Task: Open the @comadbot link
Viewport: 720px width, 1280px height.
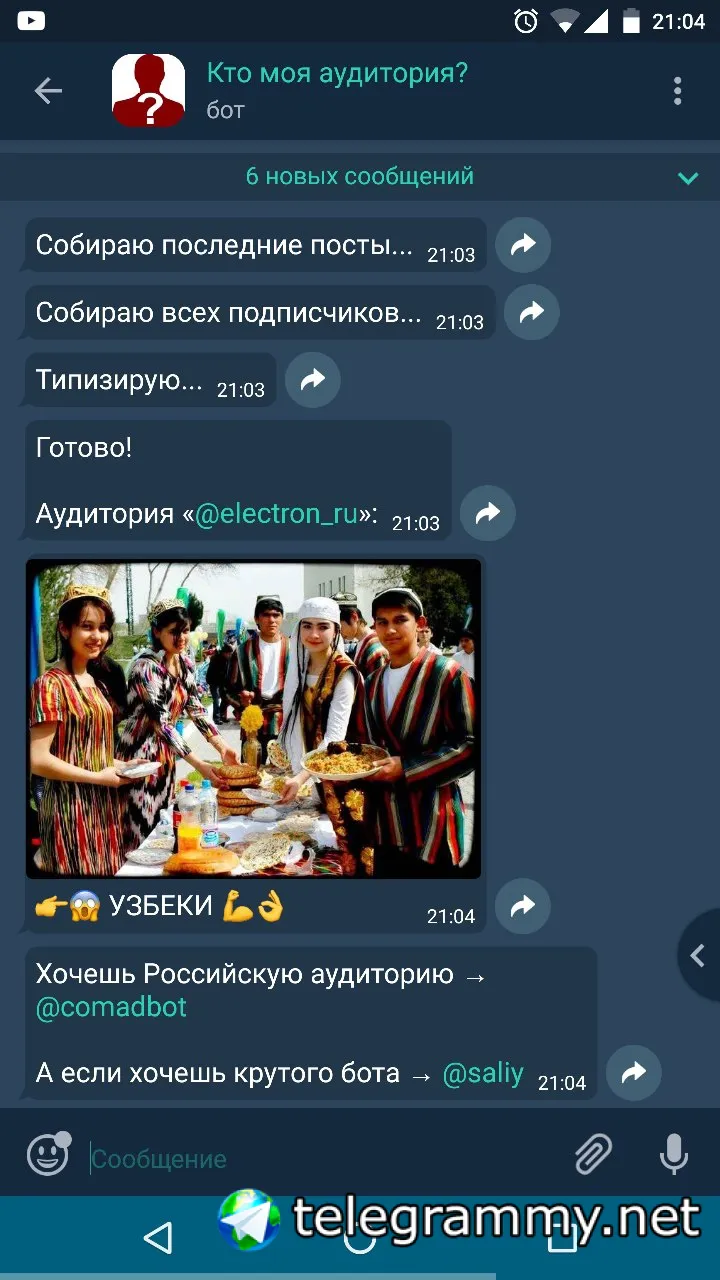Action: (x=111, y=1007)
